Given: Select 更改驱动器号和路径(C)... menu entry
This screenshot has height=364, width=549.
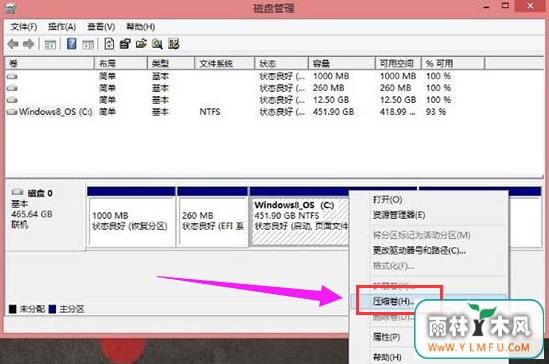Looking at the screenshot, I should tap(419, 251).
